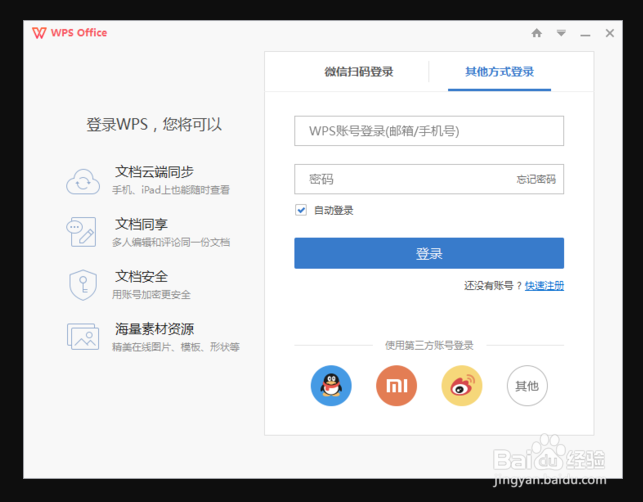The width and height of the screenshot is (643, 502).
Task: Click the 手机、iPad上也能随时查看 description
Action: 171,190
